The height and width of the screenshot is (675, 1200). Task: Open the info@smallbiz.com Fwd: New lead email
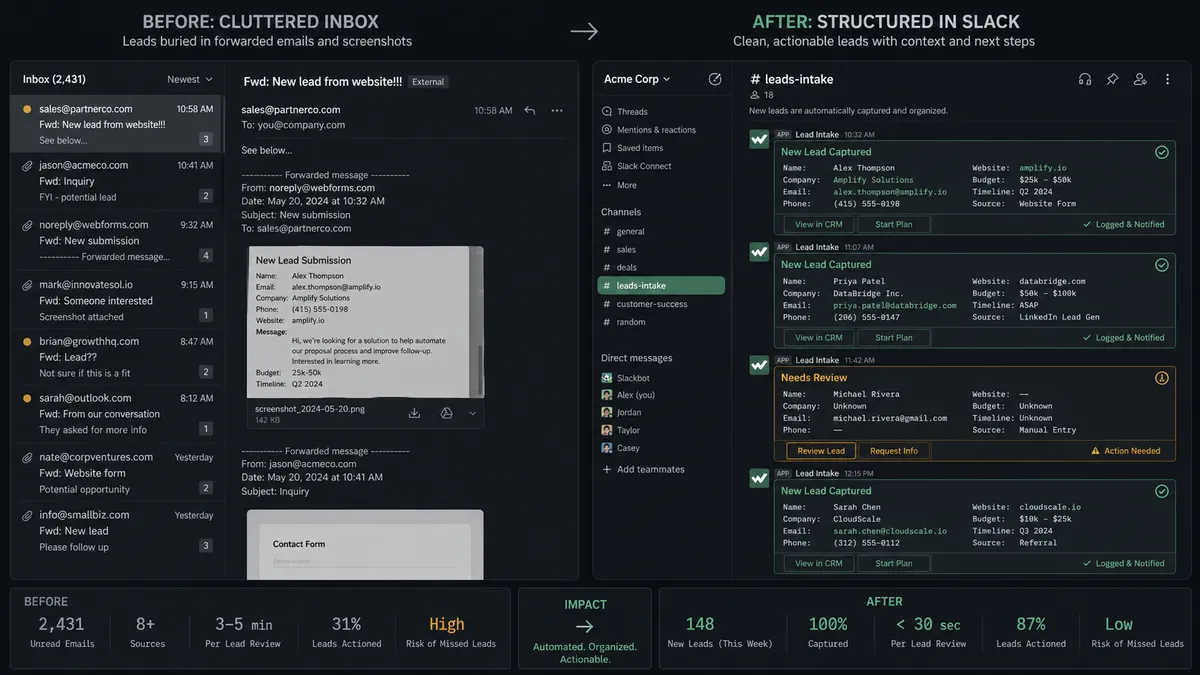coord(117,530)
